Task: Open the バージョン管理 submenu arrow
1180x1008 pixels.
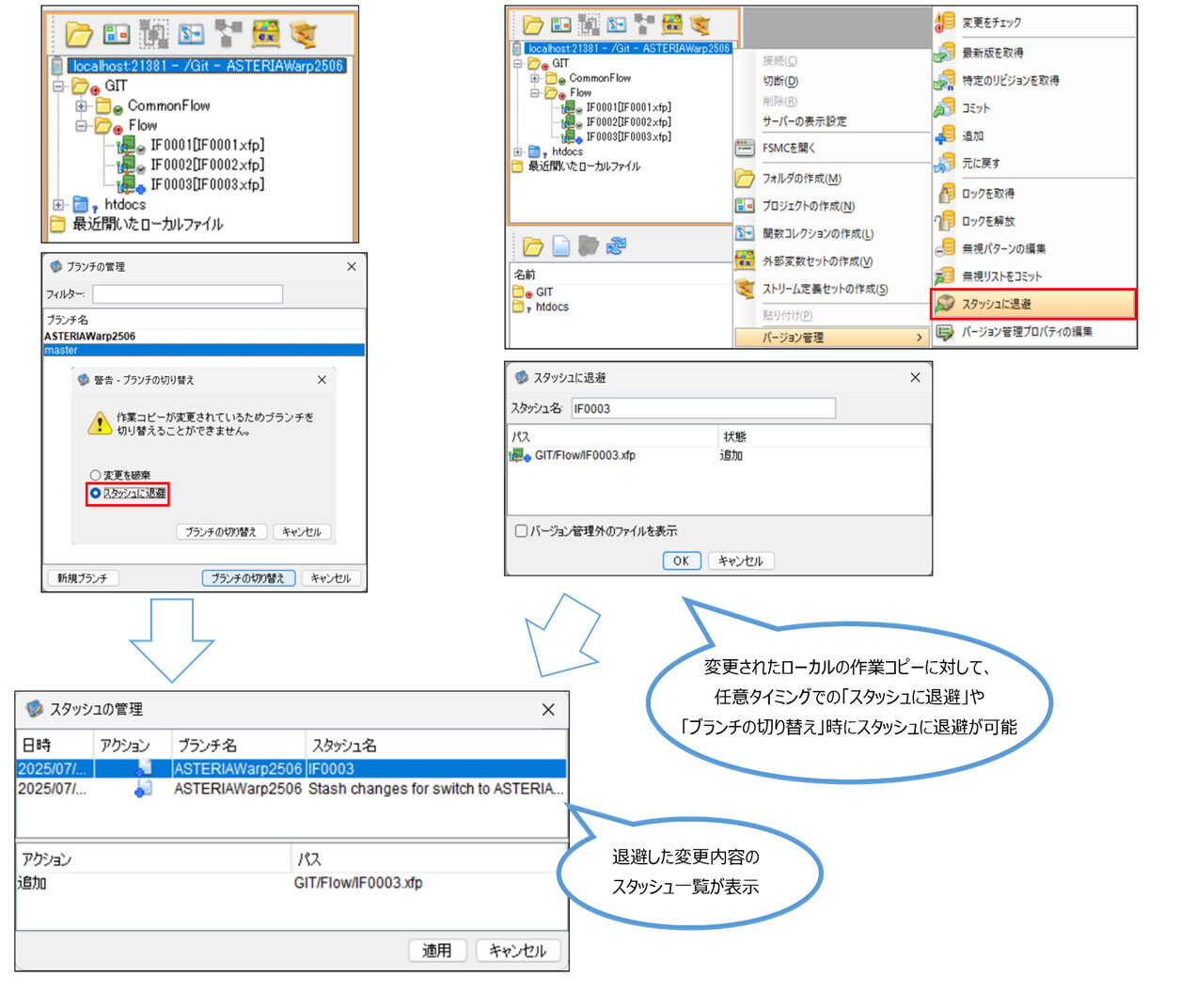Action: pos(919,338)
